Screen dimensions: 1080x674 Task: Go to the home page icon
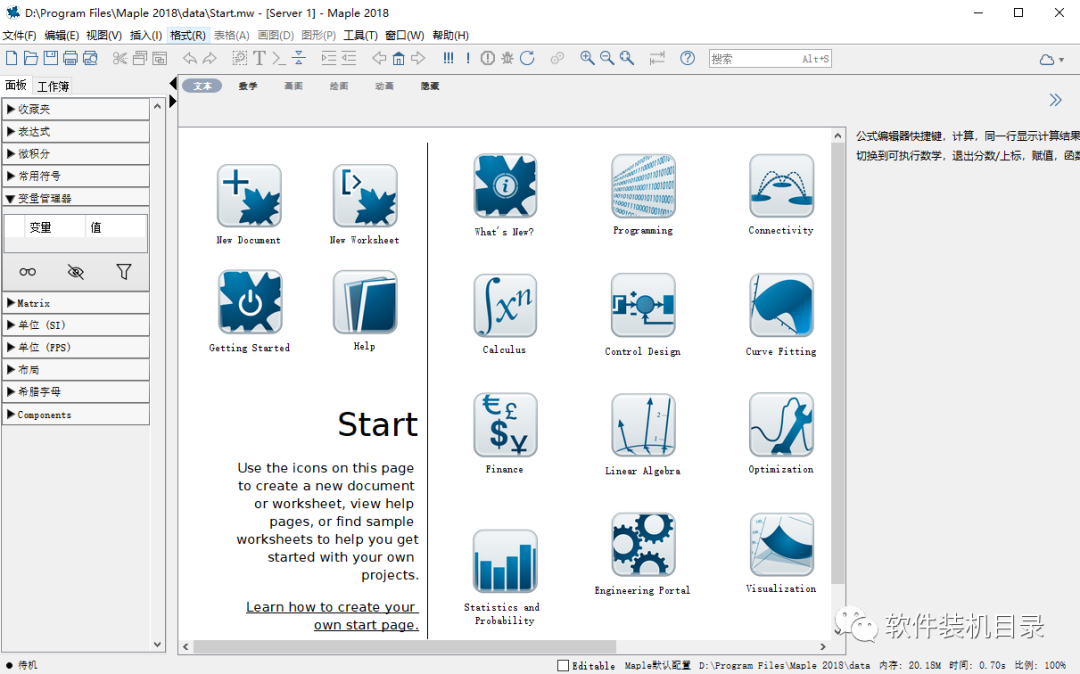click(x=399, y=59)
